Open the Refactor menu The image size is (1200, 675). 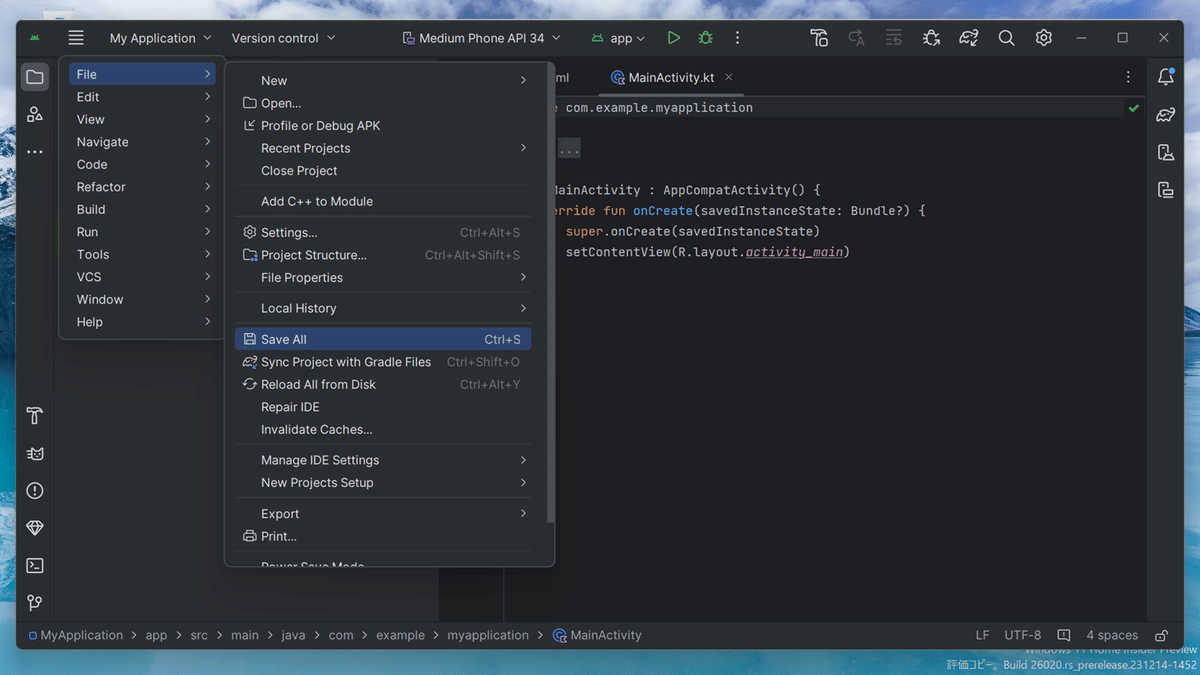(143, 187)
